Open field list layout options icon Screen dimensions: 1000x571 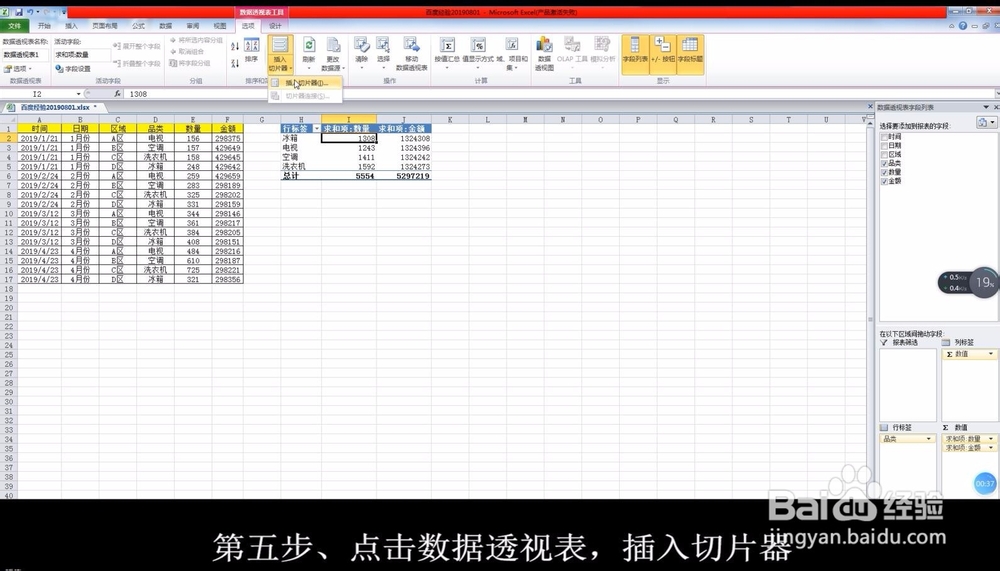986,122
